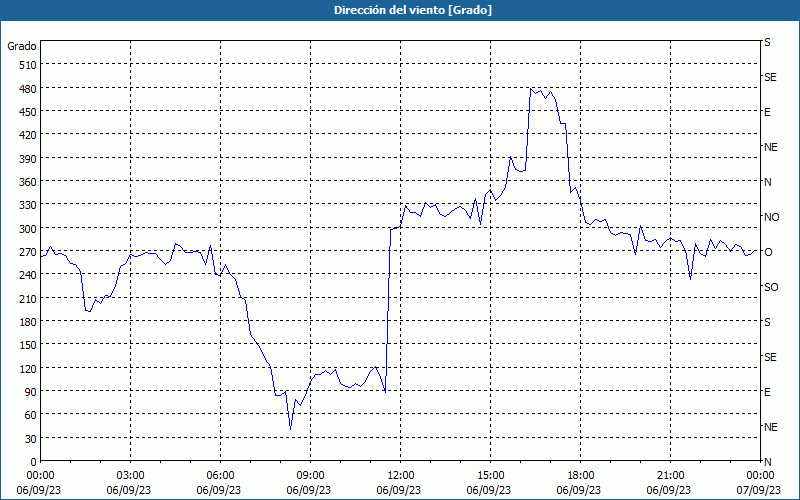Click the "NE" compass label level with 390
The height and width of the screenshot is (500, 800).
(x=771, y=147)
